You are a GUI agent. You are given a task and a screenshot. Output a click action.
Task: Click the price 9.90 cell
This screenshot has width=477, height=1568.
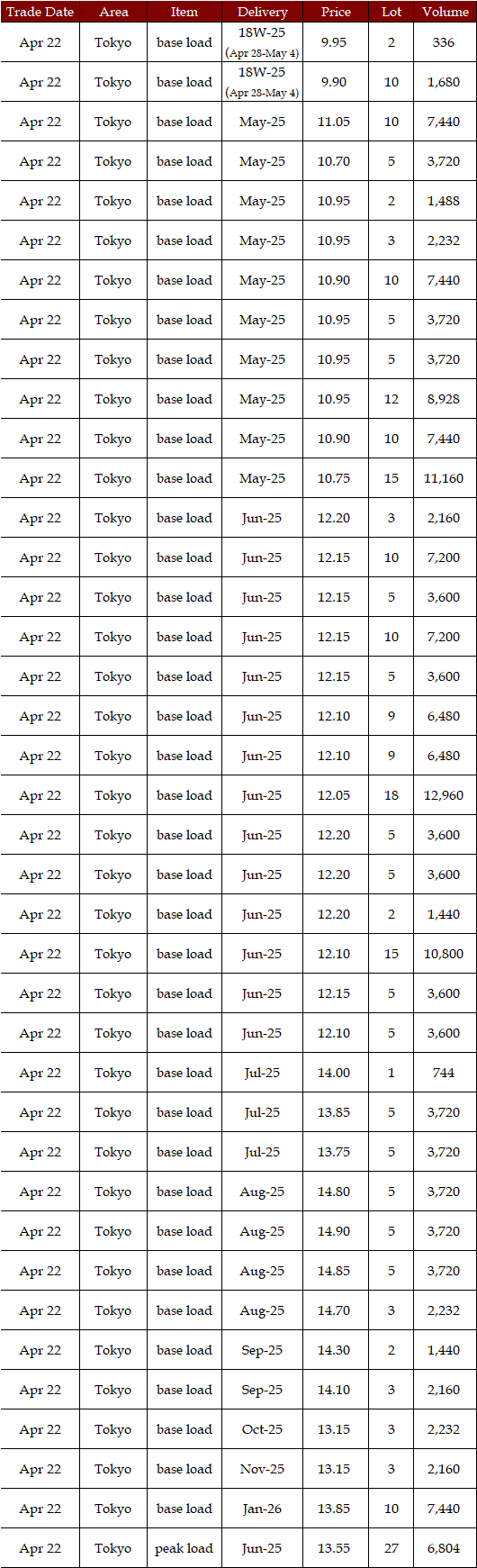(336, 82)
